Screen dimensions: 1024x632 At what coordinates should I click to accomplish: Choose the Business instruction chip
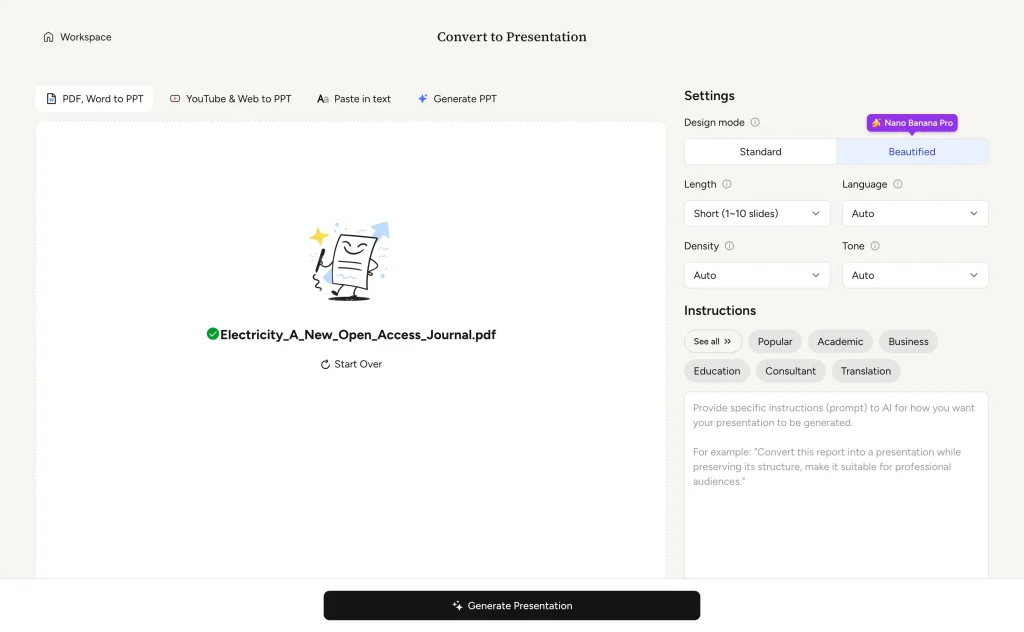[908, 341]
